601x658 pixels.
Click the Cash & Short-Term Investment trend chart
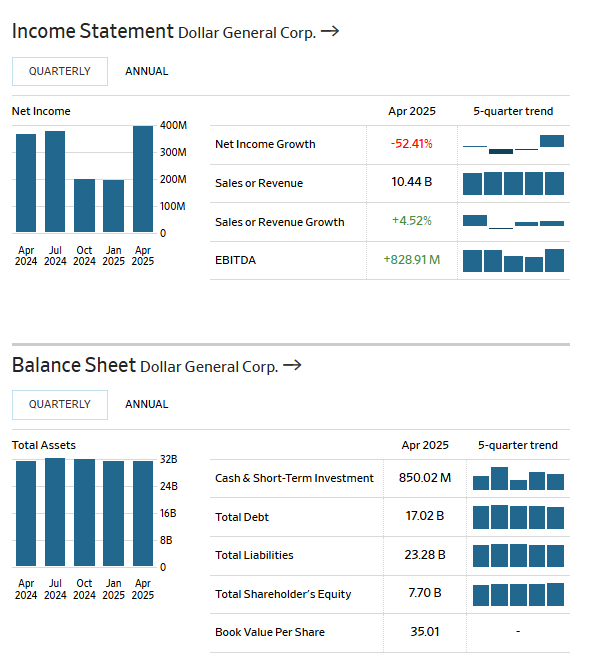[x=518, y=479]
